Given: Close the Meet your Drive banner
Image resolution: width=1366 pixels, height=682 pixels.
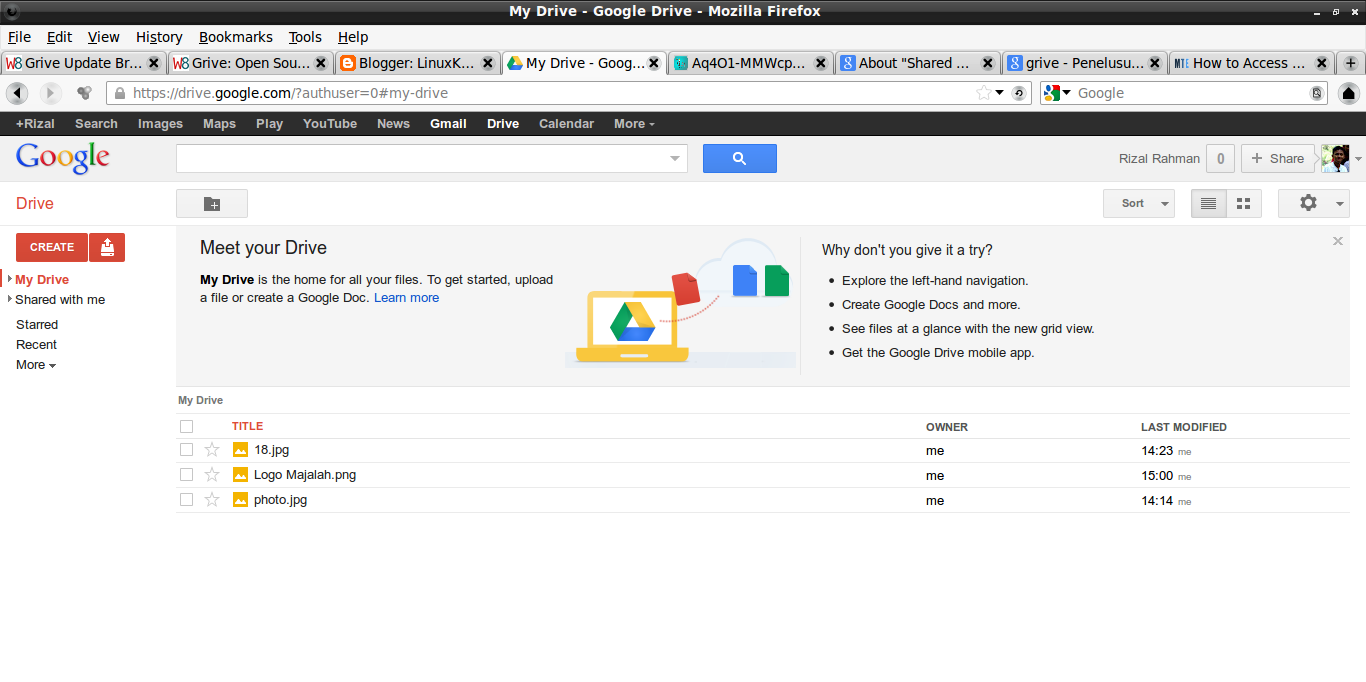Looking at the screenshot, I should (x=1338, y=241).
